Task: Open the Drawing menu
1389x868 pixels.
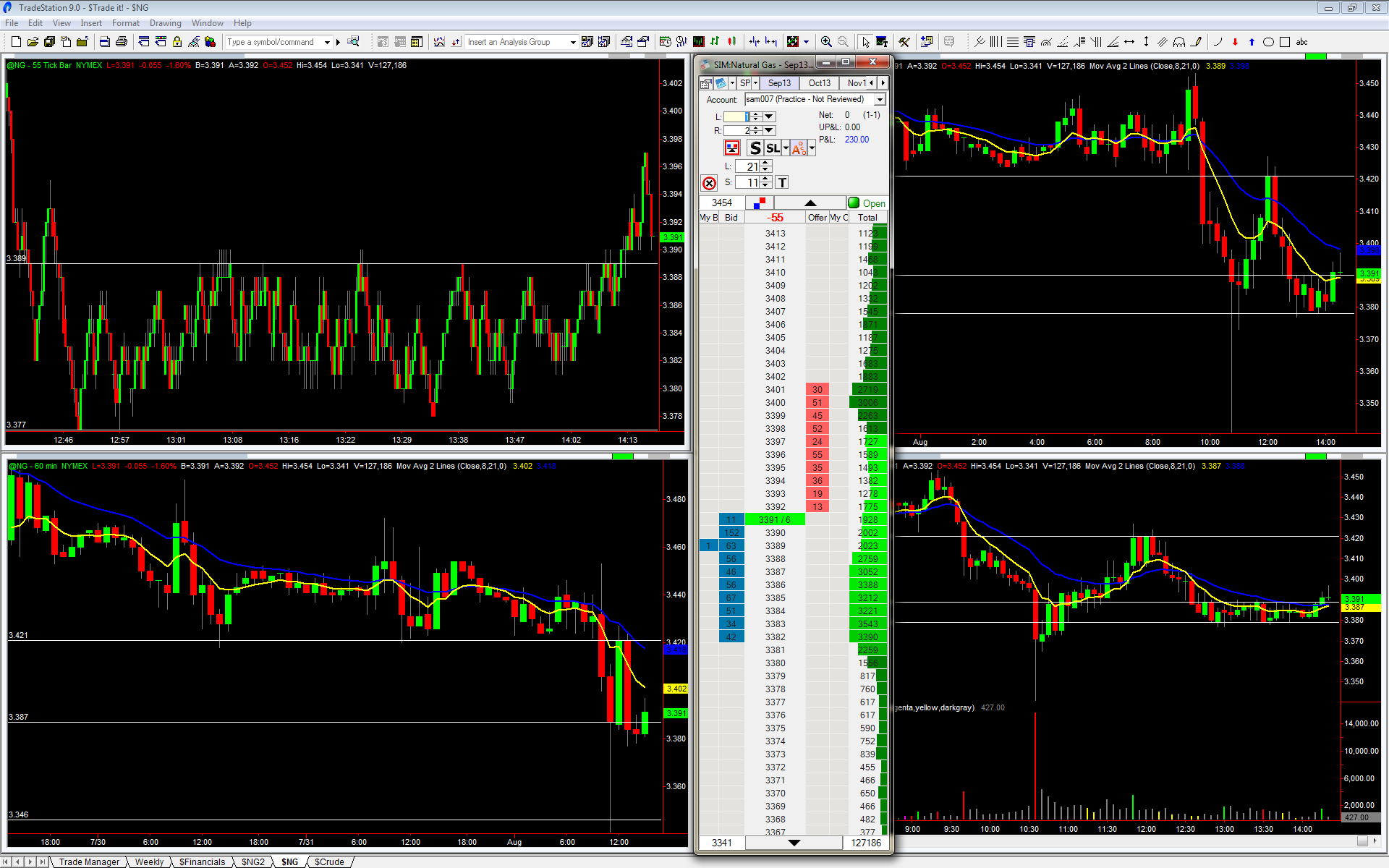Action: [x=166, y=23]
